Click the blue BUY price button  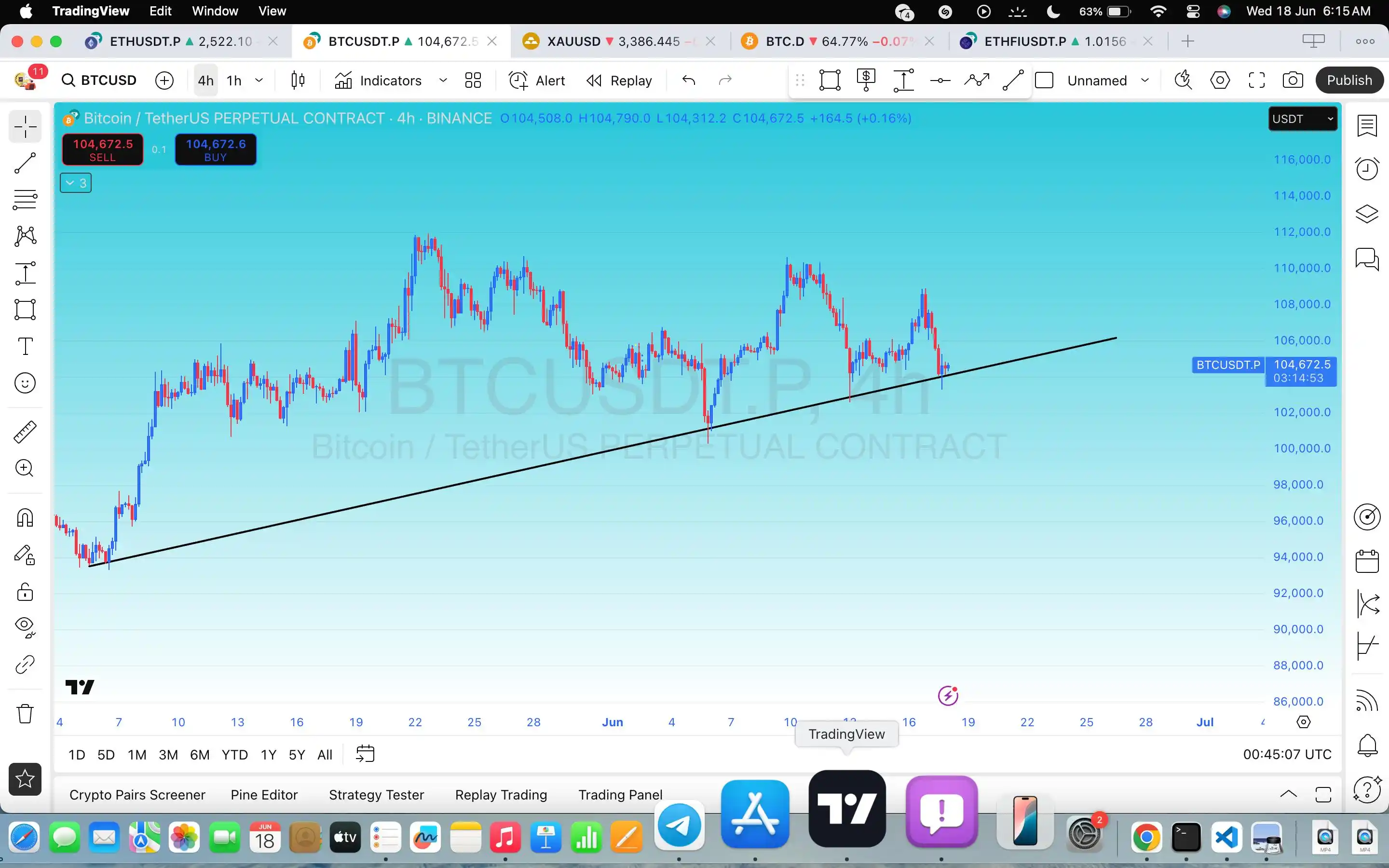click(x=216, y=150)
